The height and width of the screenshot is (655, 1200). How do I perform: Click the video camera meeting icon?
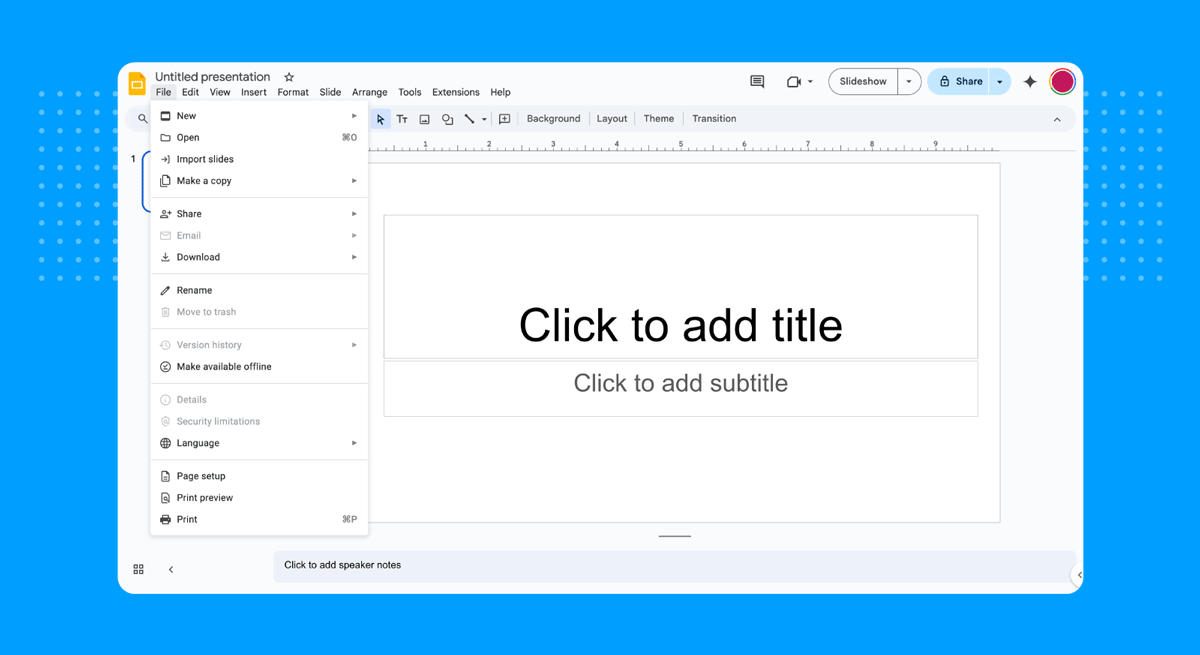[x=794, y=82]
